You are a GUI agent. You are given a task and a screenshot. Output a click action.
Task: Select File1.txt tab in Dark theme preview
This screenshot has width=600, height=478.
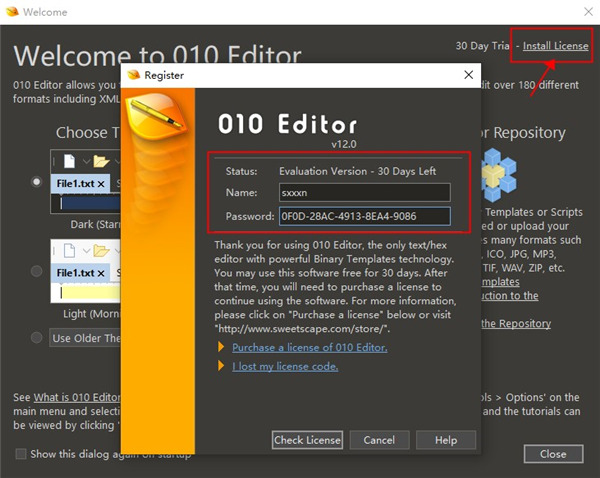80,184
